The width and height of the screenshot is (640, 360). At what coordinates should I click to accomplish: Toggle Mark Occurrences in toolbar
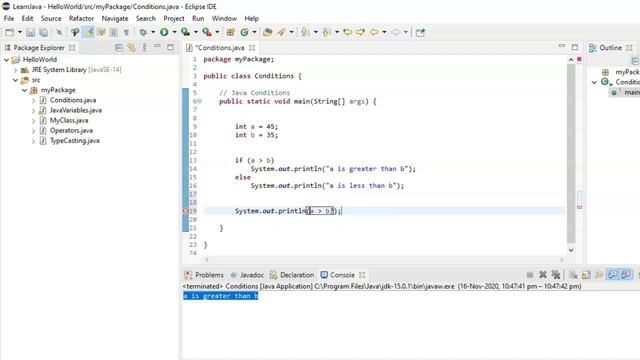tap(89, 32)
